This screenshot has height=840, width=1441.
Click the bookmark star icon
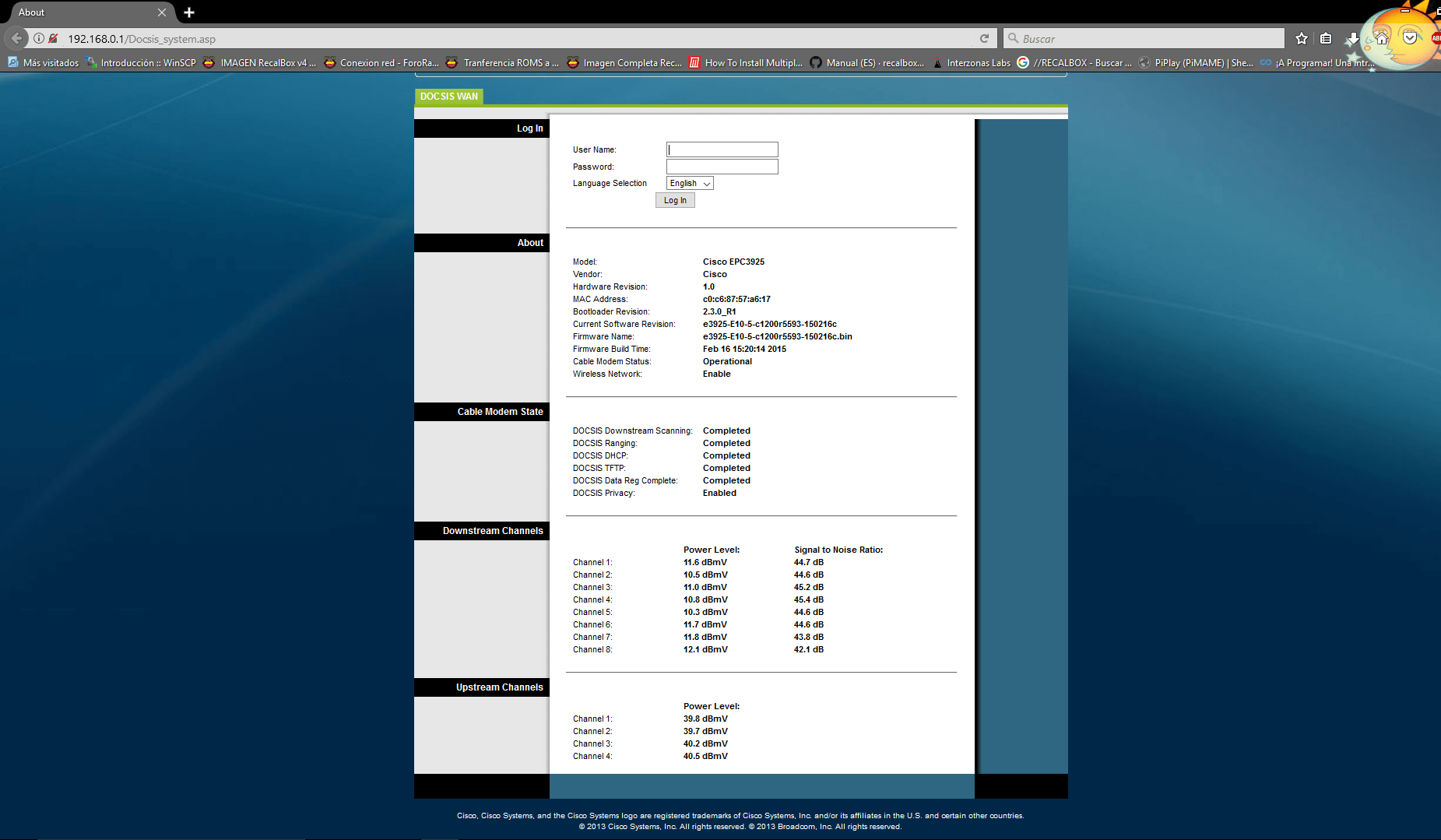1302,38
